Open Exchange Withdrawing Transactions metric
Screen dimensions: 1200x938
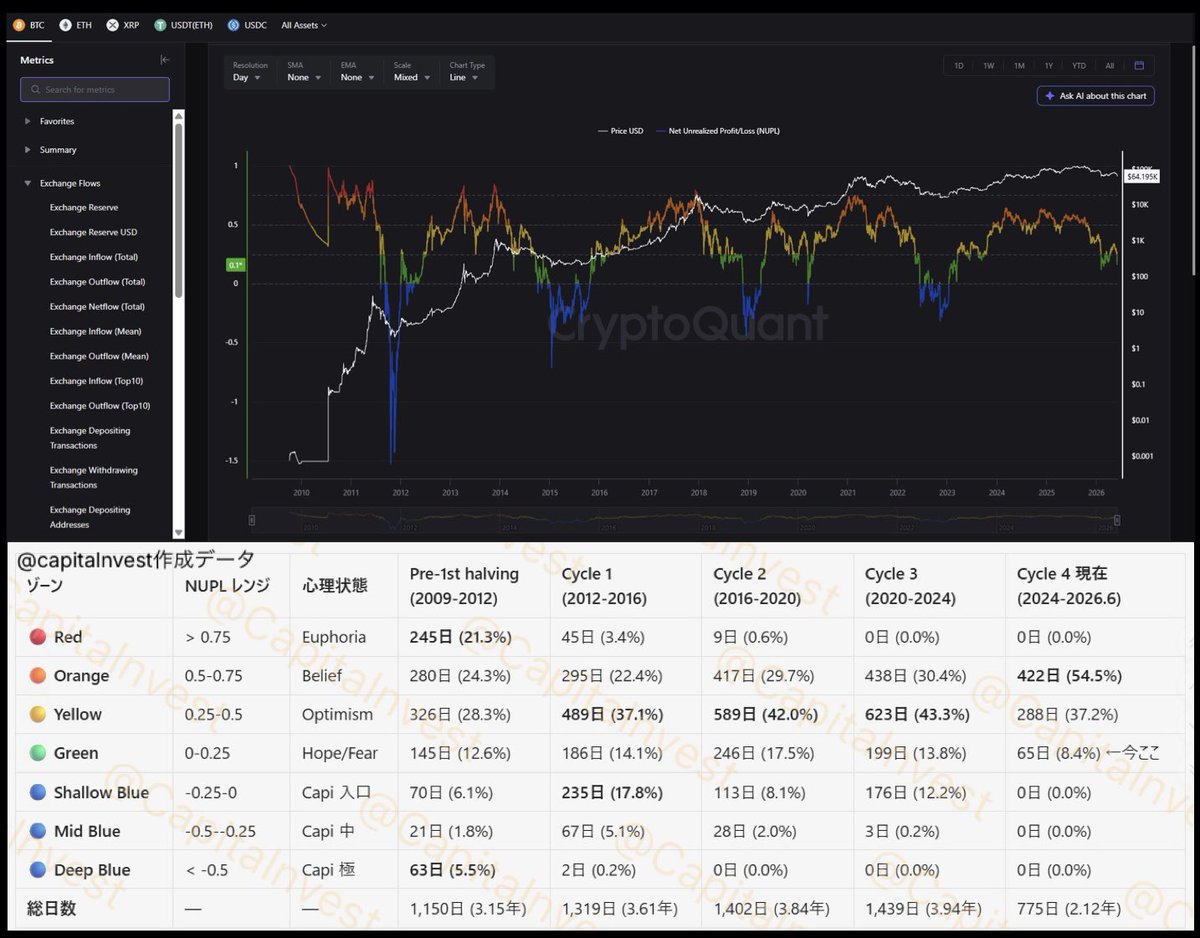(94, 477)
